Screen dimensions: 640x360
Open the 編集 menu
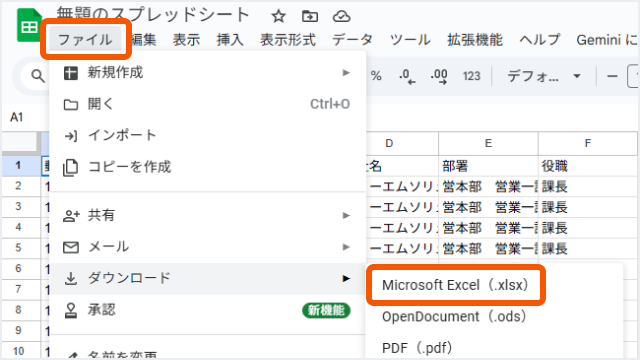(143, 40)
